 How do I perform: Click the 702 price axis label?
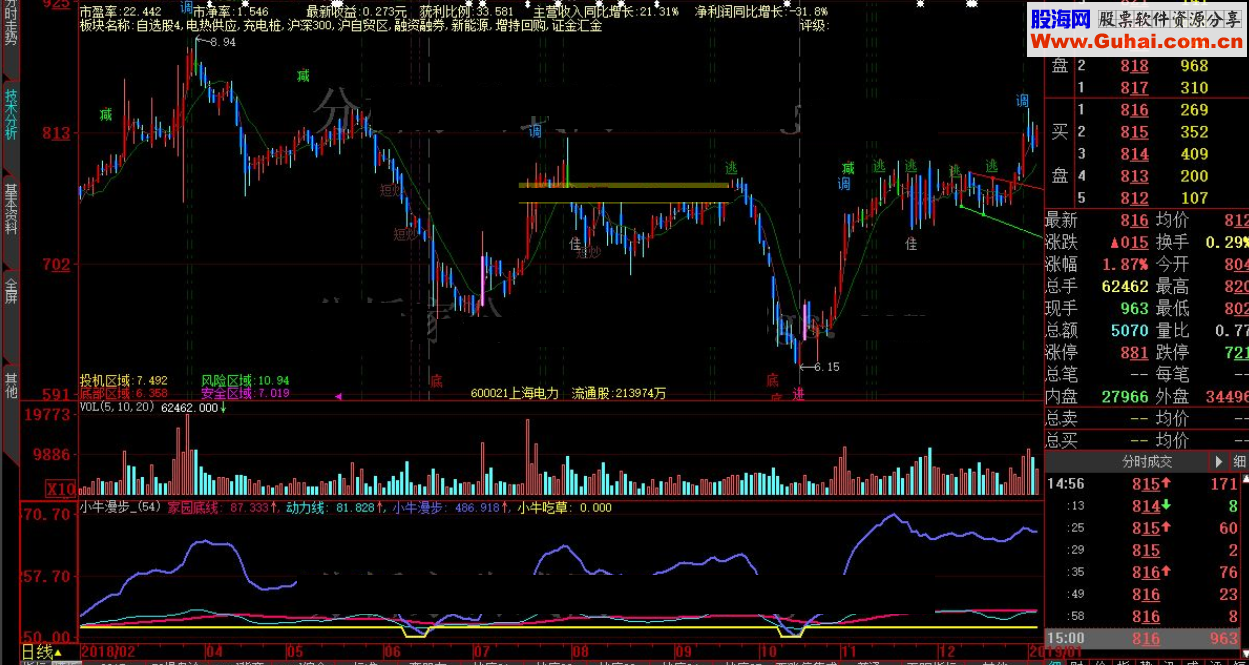(57, 265)
